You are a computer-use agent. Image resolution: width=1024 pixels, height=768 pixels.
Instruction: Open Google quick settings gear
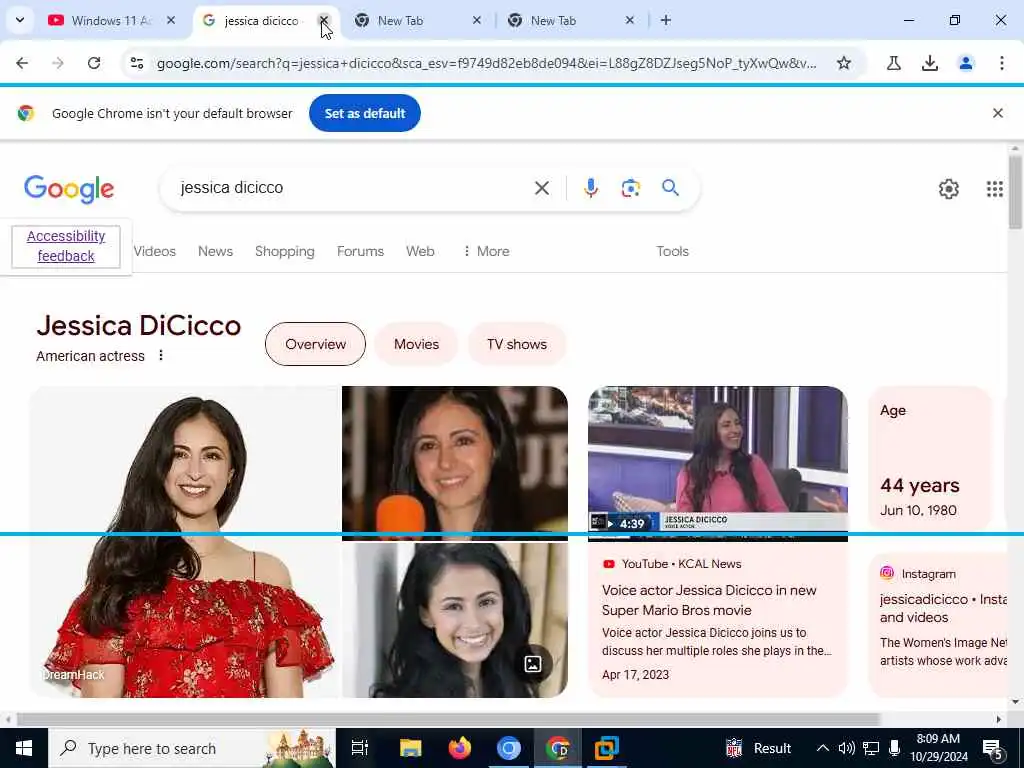tap(948, 189)
